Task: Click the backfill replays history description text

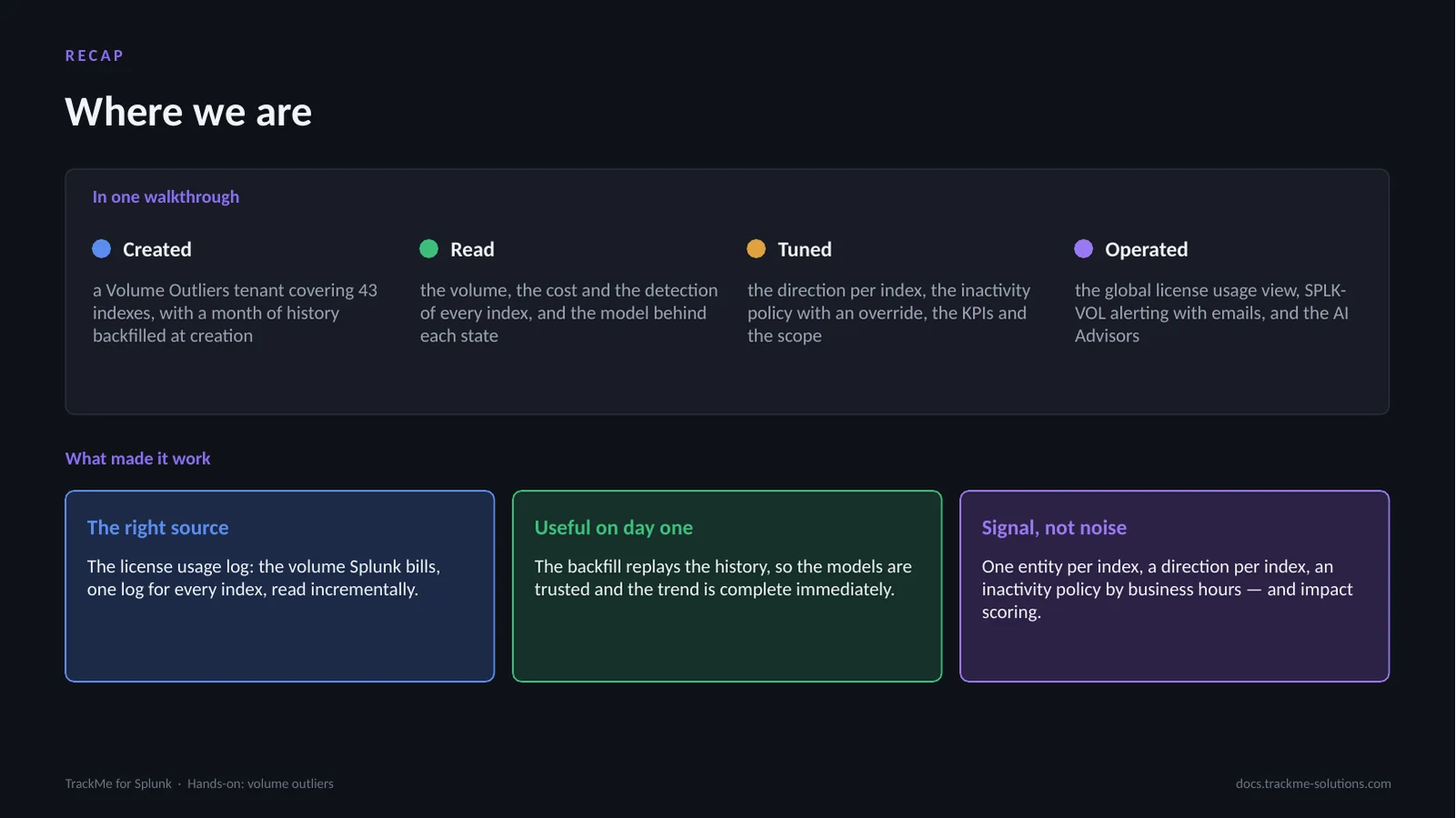Action: pyautogui.click(x=723, y=578)
